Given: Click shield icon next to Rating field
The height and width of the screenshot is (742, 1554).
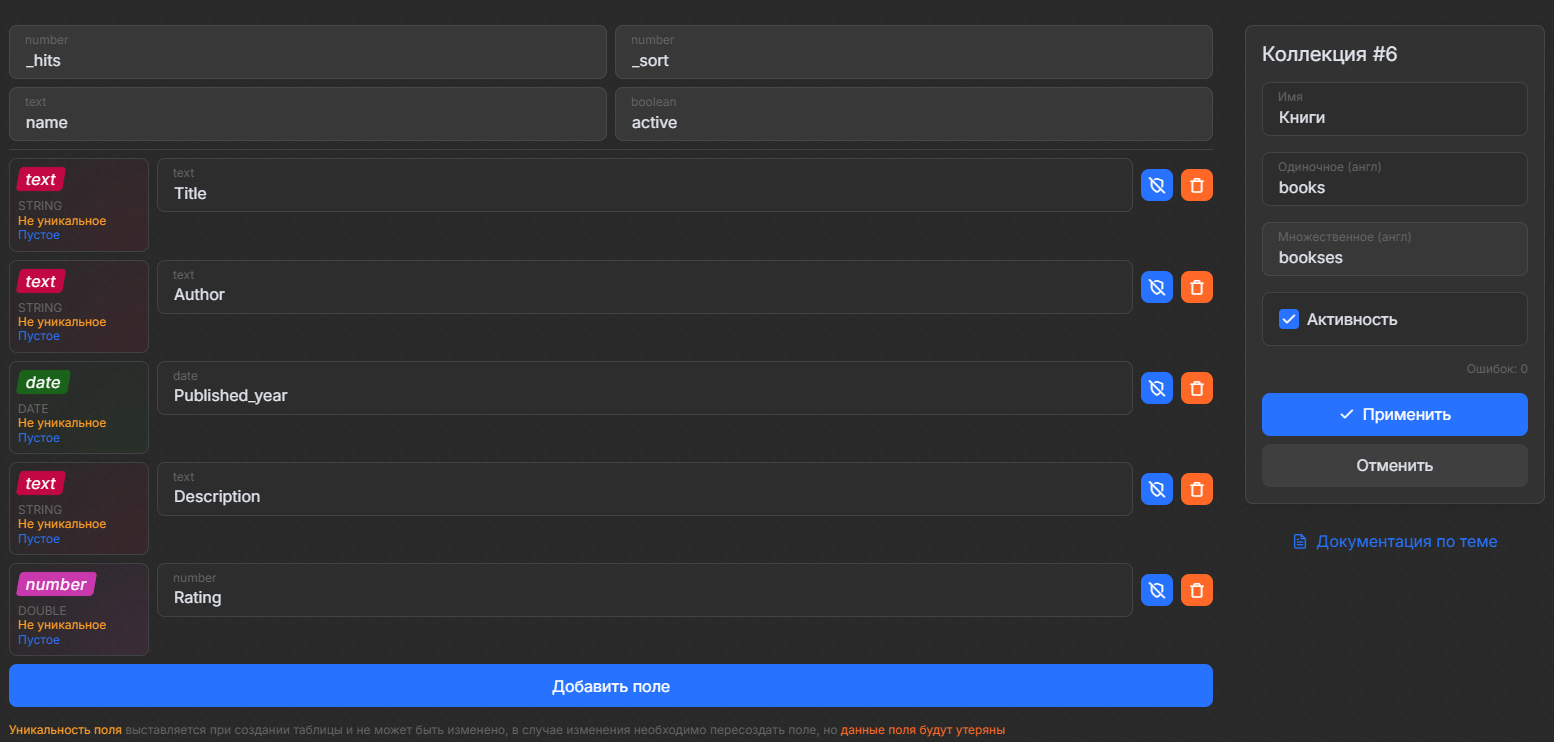Looking at the screenshot, I should pyautogui.click(x=1157, y=590).
